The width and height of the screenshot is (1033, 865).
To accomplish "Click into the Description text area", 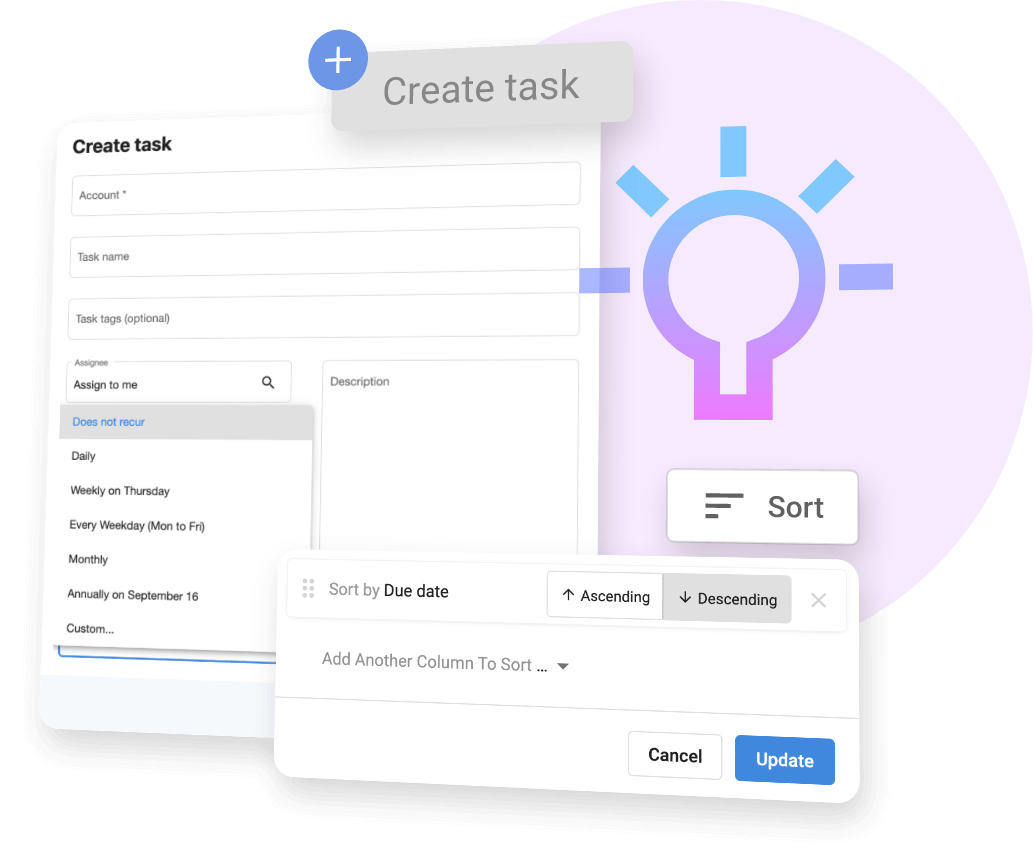I will 449,456.
